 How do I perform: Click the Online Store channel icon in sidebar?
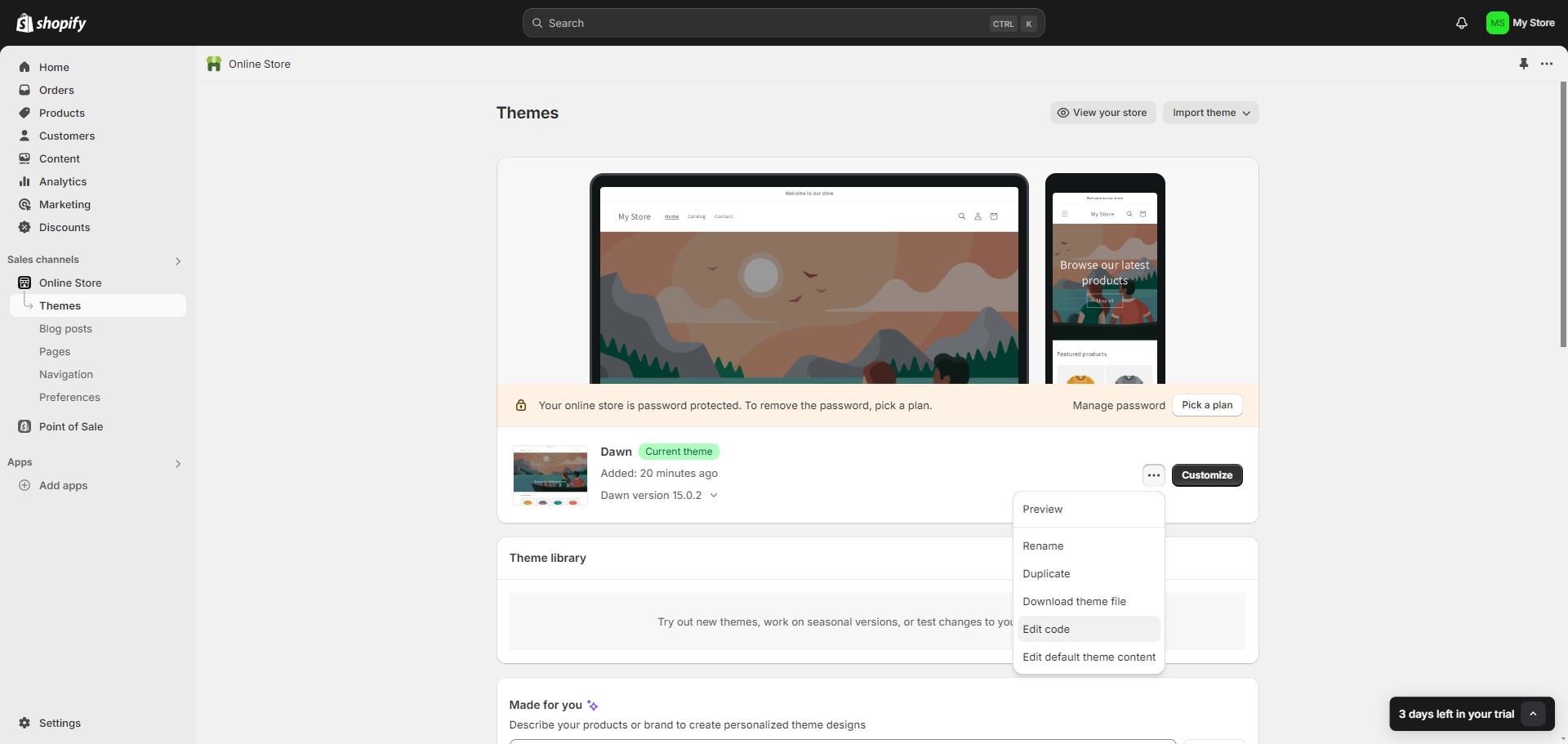pyautogui.click(x=24, y=283)
